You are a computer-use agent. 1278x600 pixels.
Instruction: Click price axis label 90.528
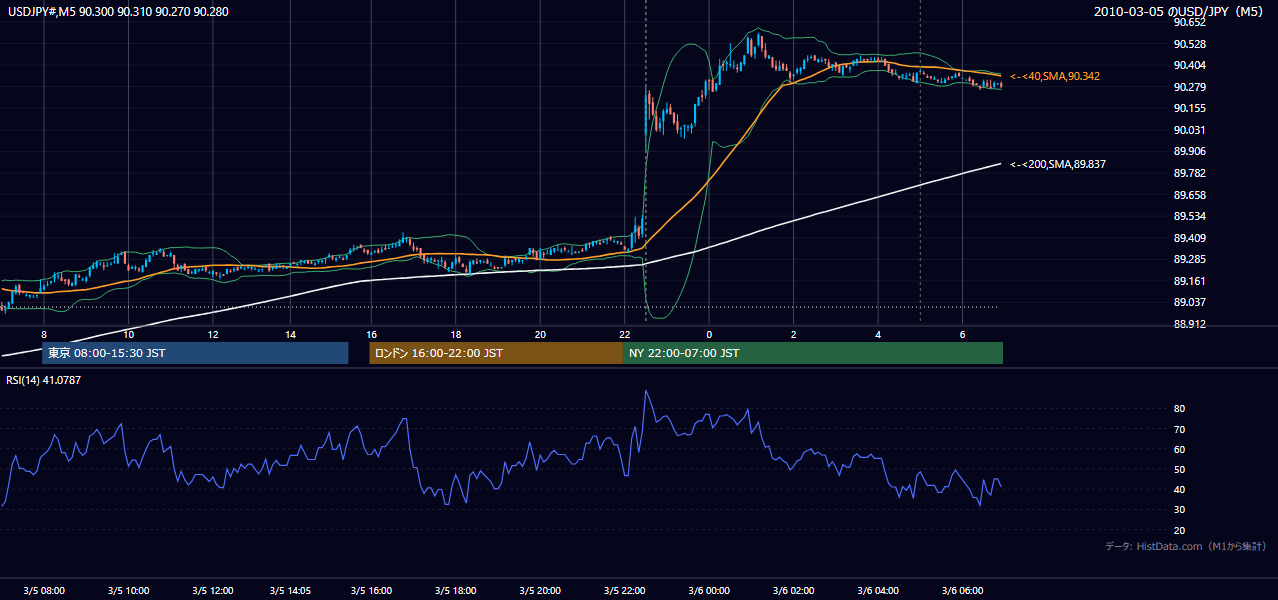pos(1189,44)
